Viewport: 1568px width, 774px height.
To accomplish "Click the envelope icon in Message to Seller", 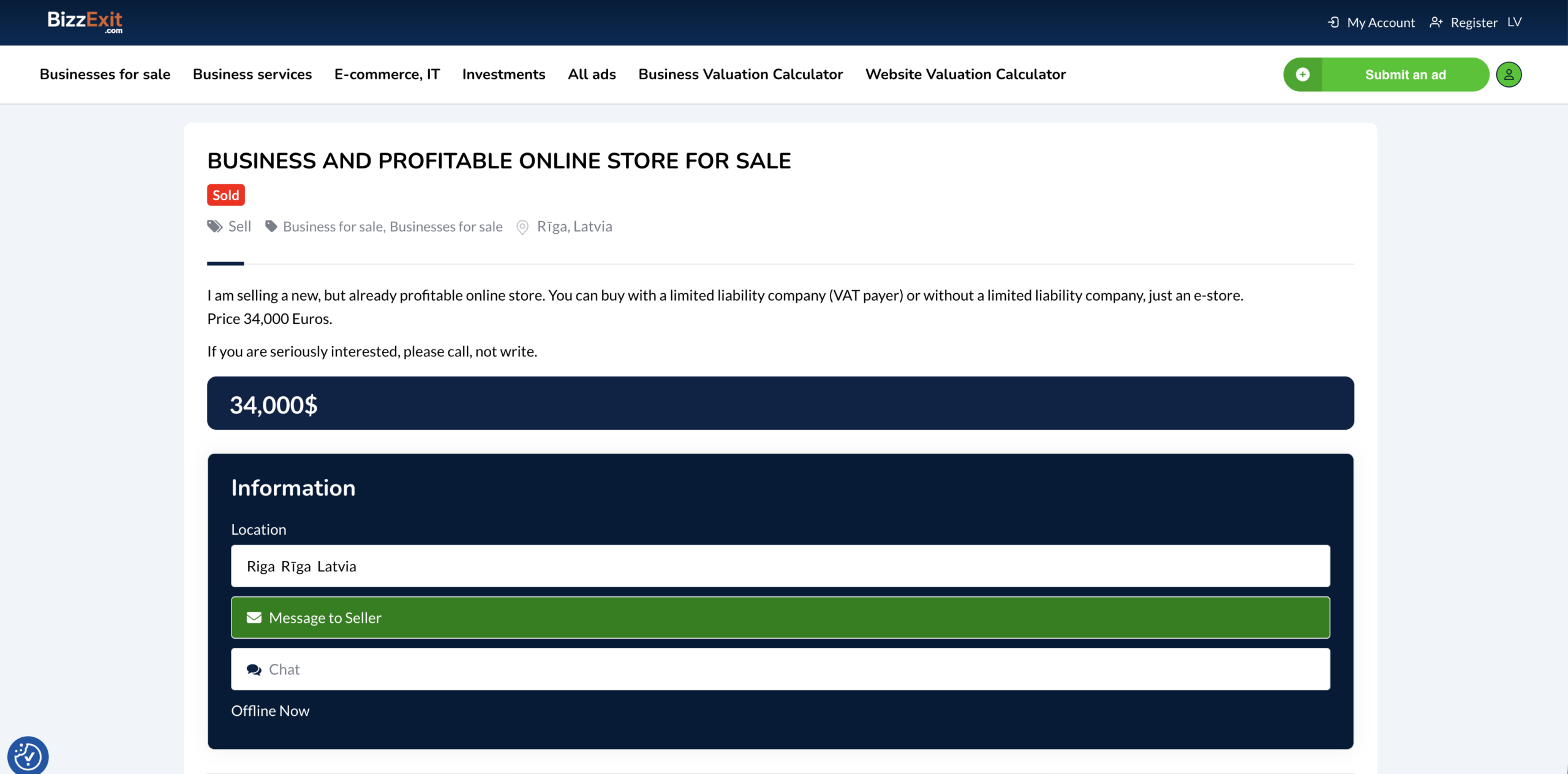I will pos(254,618).
